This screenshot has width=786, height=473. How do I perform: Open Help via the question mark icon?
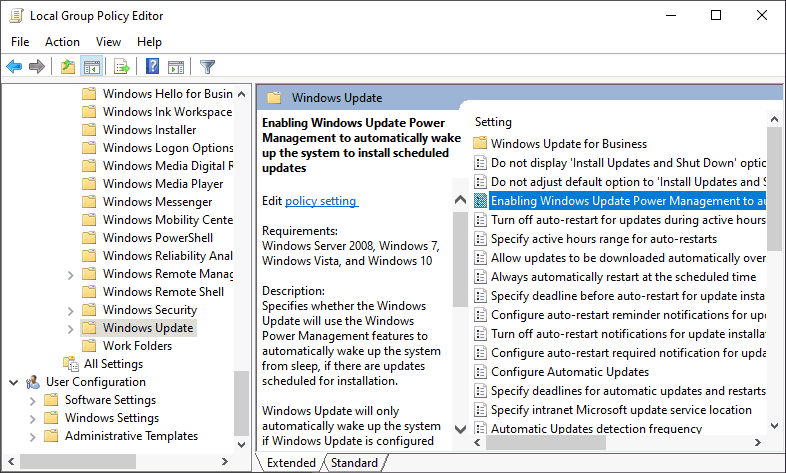(x=152, y=66)
